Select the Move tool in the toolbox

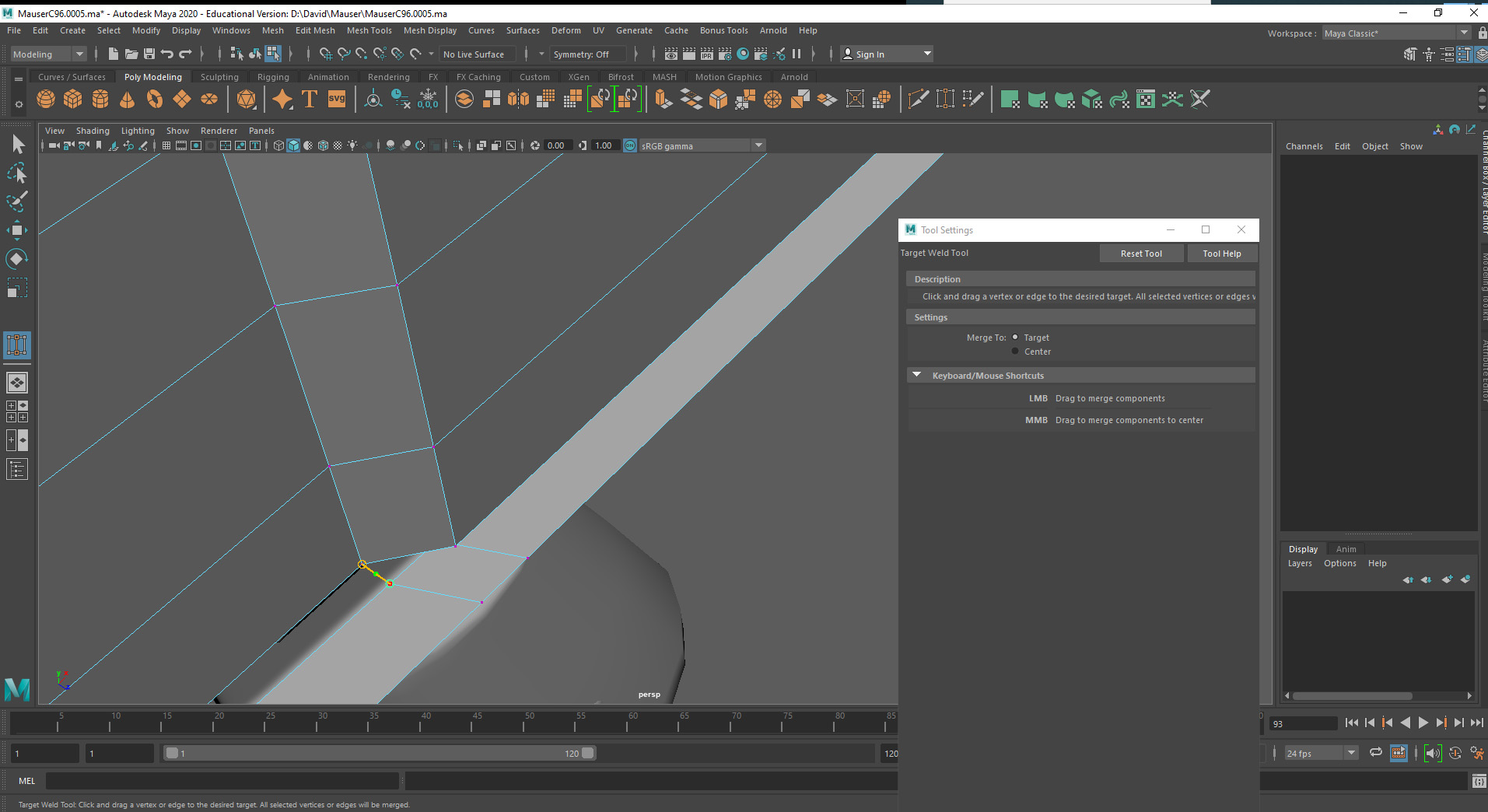pos(16,229)
